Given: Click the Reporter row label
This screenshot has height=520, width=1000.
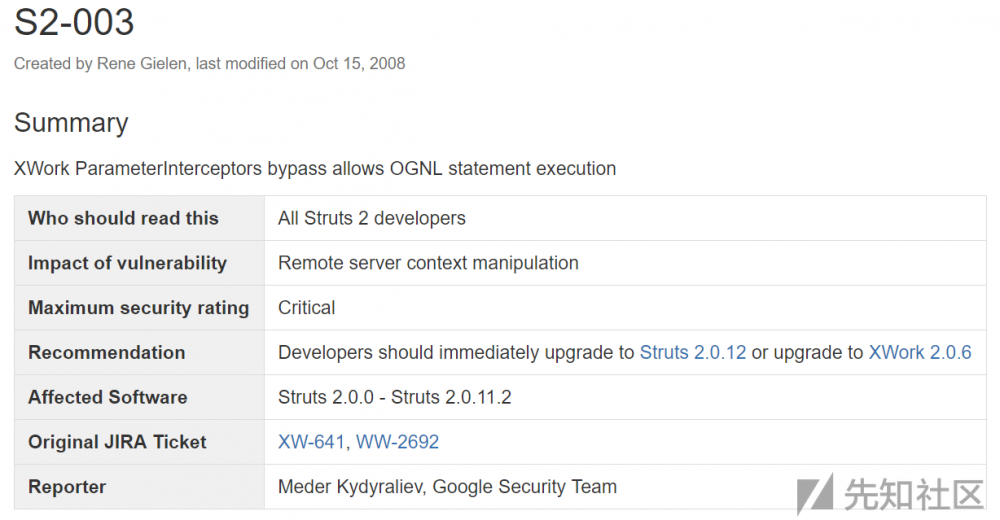Looking at the screenshot, I should click(67, 487).
